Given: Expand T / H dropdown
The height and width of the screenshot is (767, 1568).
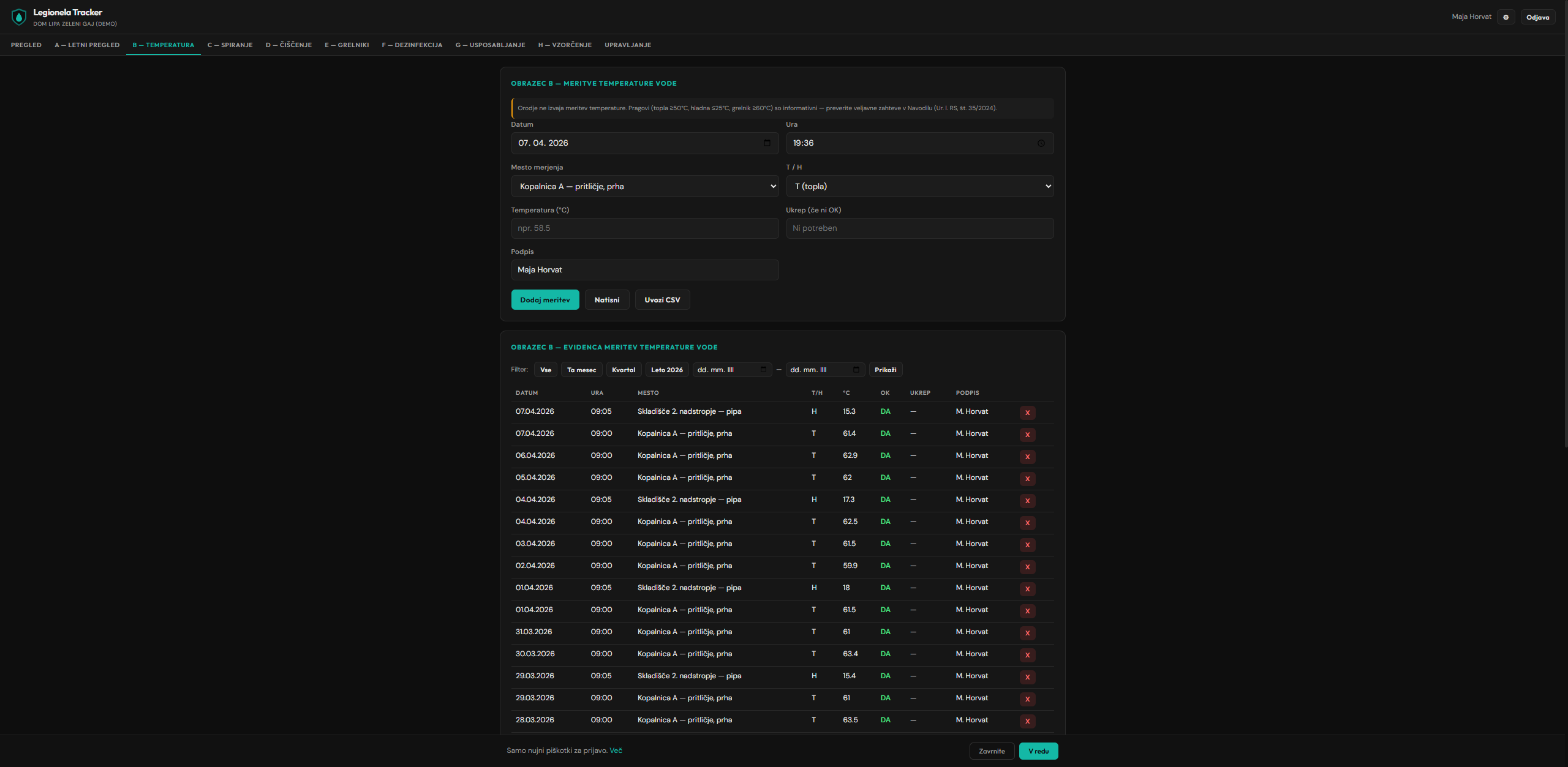Looking at the screenshot, I should pyautogui.click(x=919, y=186).
